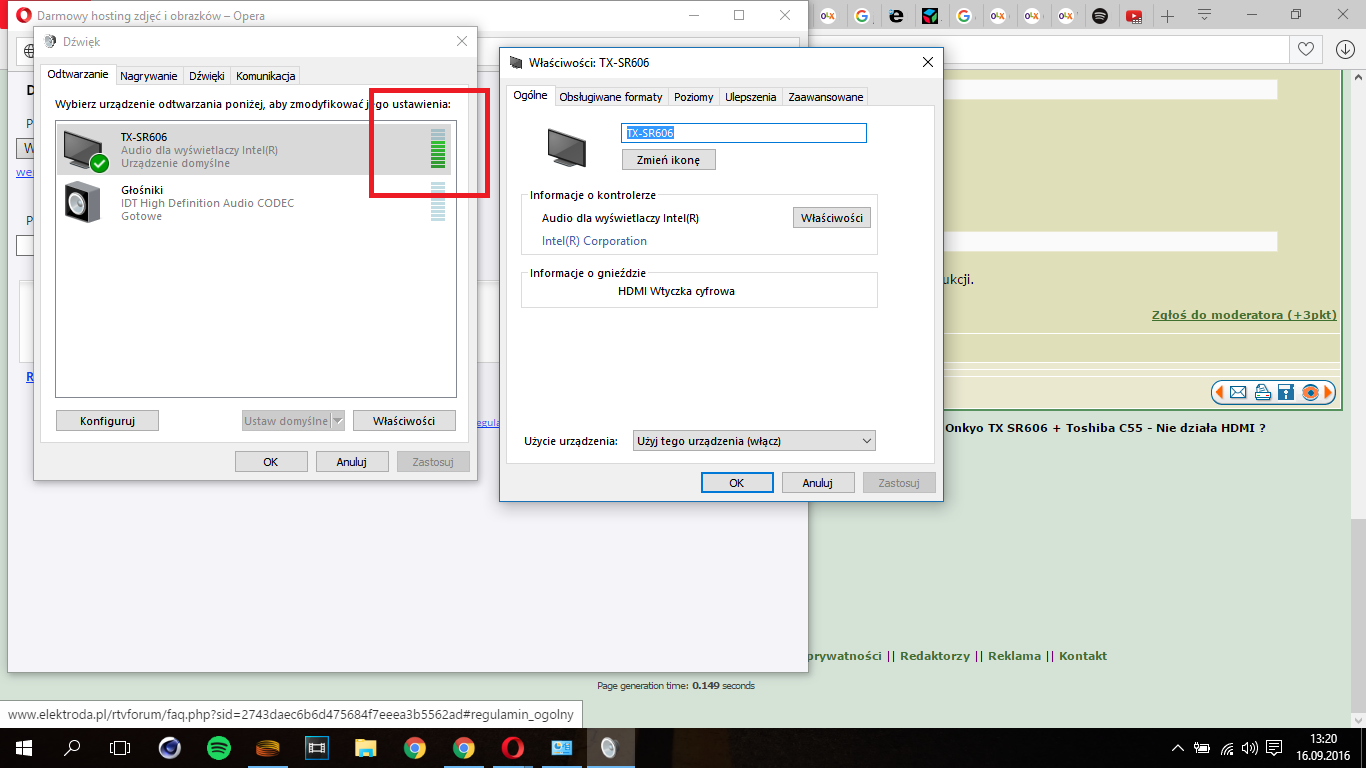Open the 'Obsługiwane formaty' tab
Viewport: 1366px width, 768px height.
(x=611, y=97)
